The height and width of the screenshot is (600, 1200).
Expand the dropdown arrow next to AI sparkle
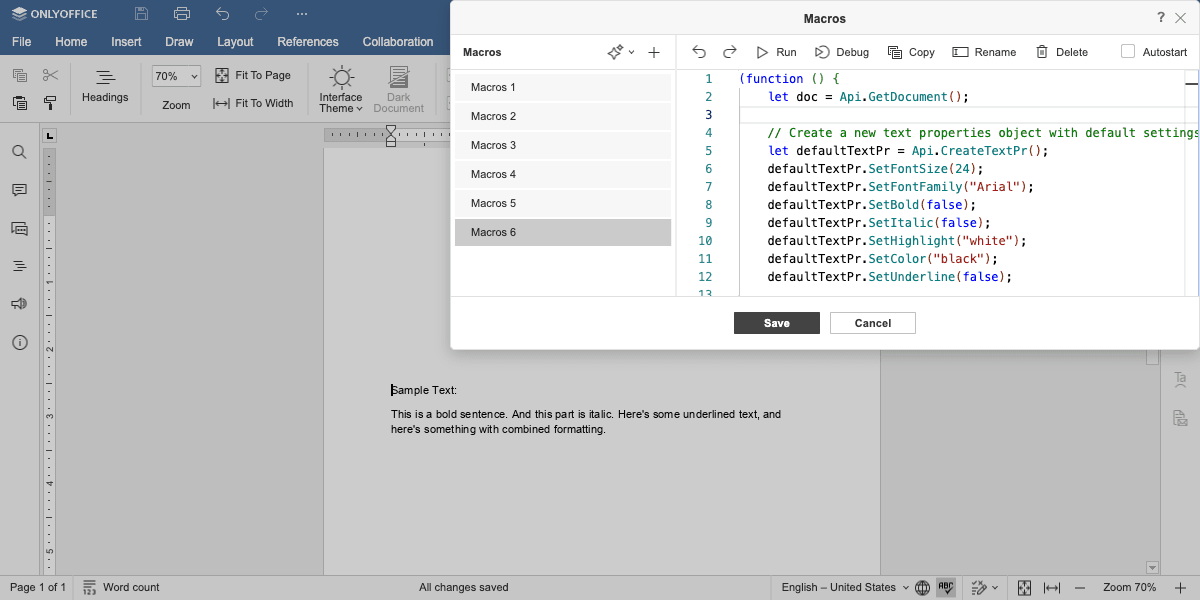pyautogui.click(x=631, y=52)
